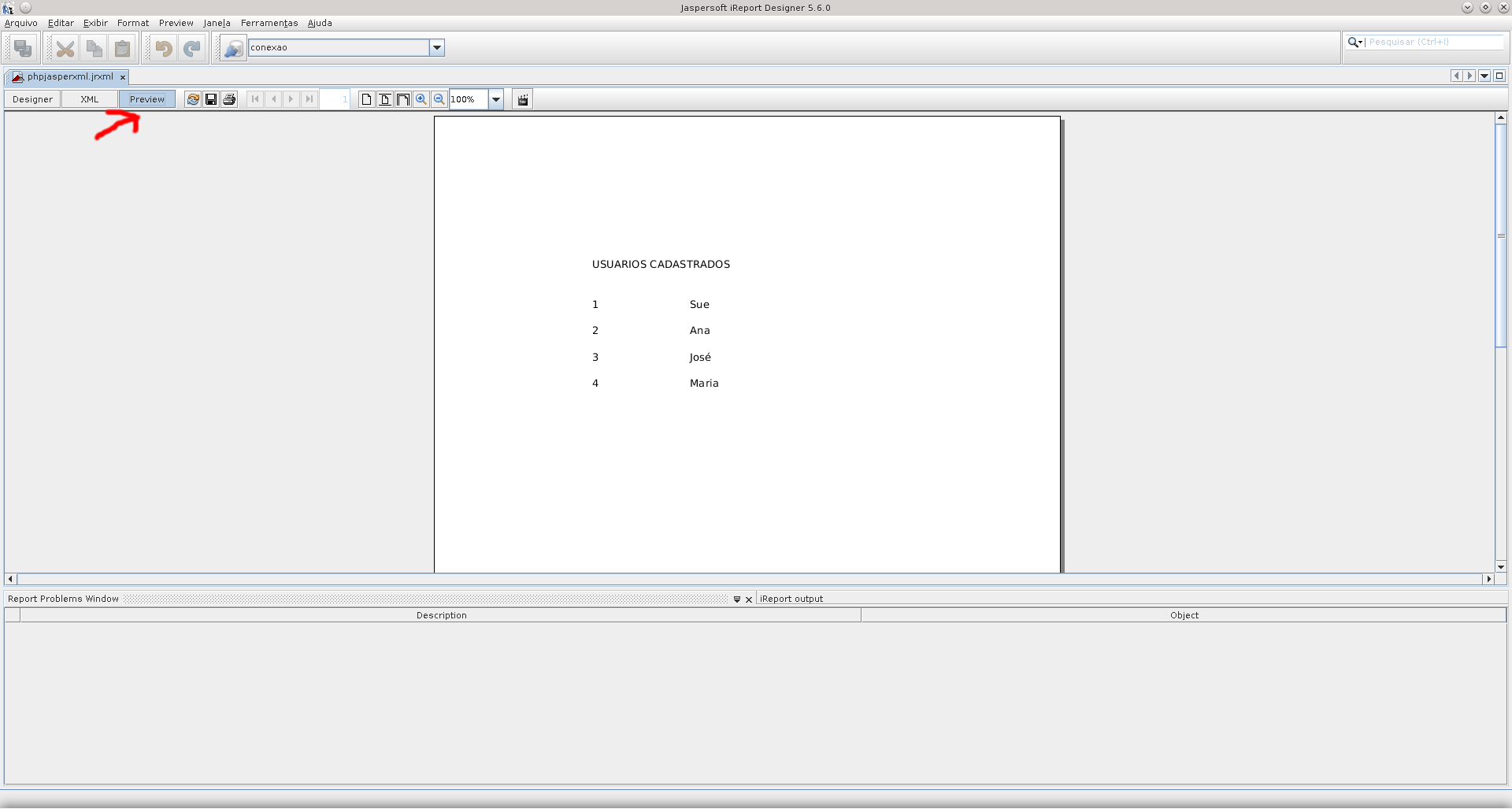The height and width of the screenshot is (809, 1512).
Task: Click the name Maria in report
Action: (704, 384)
